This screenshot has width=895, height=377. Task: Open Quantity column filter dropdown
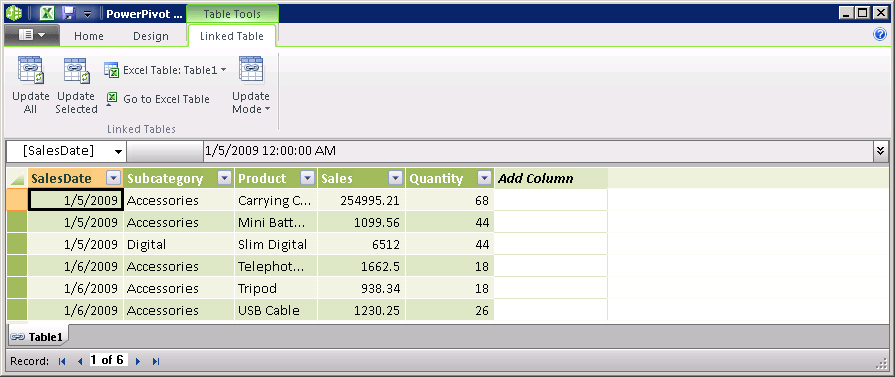coord(485,178)
